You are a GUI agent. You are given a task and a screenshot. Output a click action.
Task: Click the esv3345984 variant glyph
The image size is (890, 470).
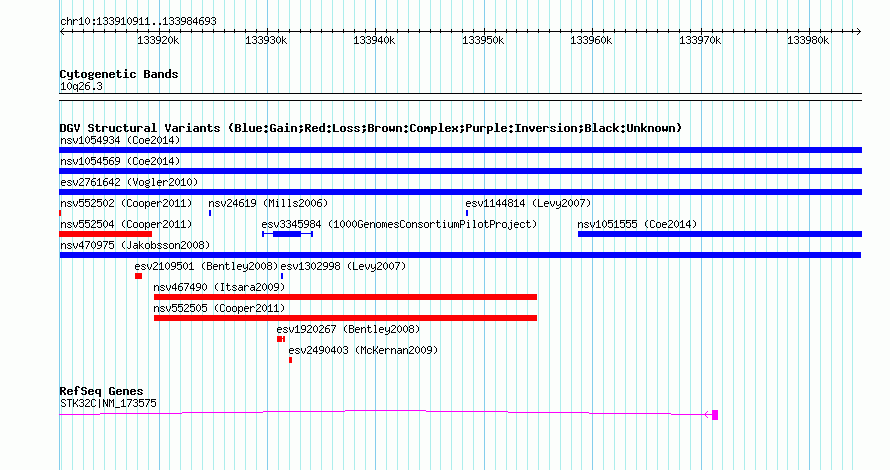click(x=287, y=234)
